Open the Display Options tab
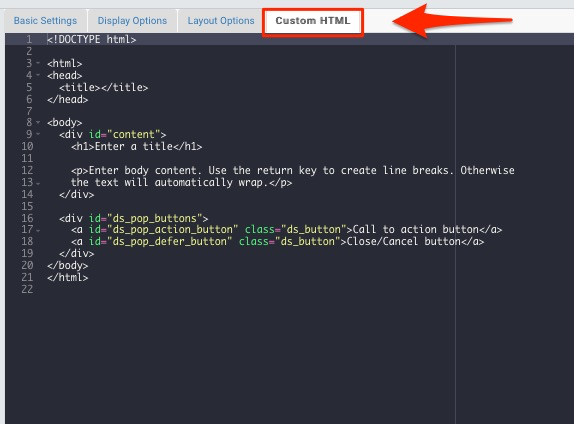The height and width of the screenshot is (424, 574). (x=132, y=21)
